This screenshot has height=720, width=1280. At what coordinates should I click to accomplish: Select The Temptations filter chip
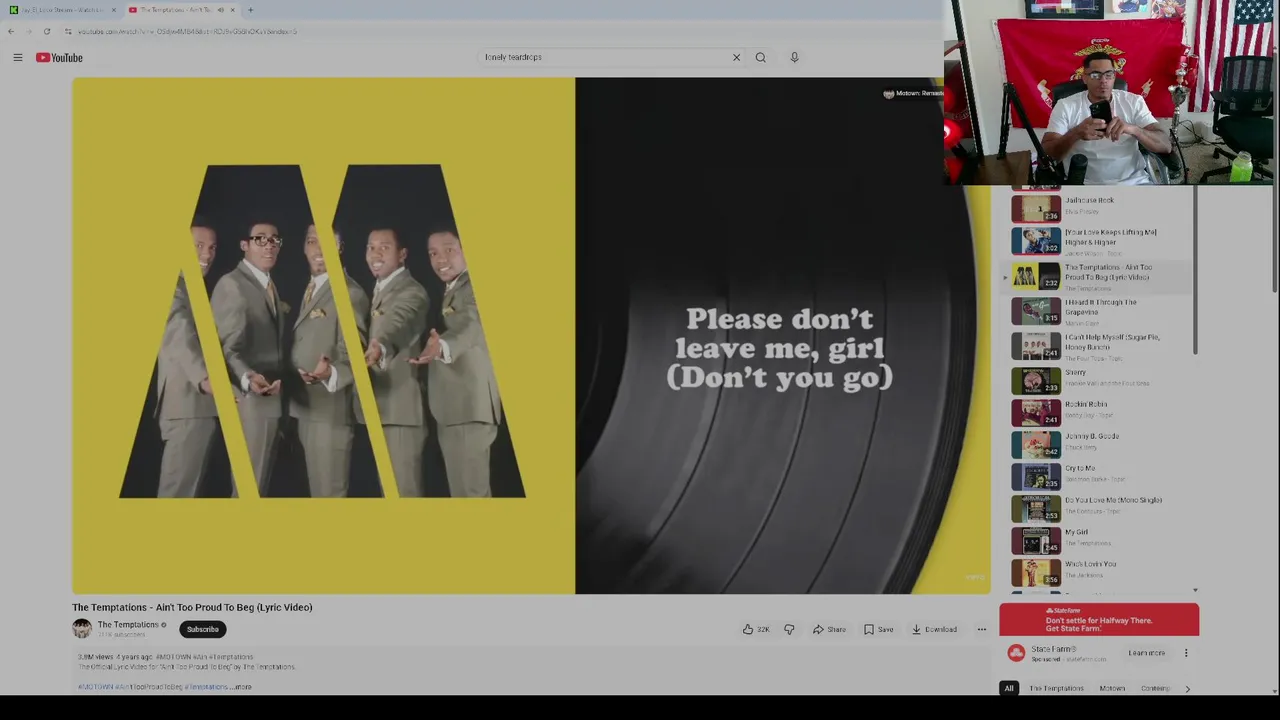click(1056, 688)
